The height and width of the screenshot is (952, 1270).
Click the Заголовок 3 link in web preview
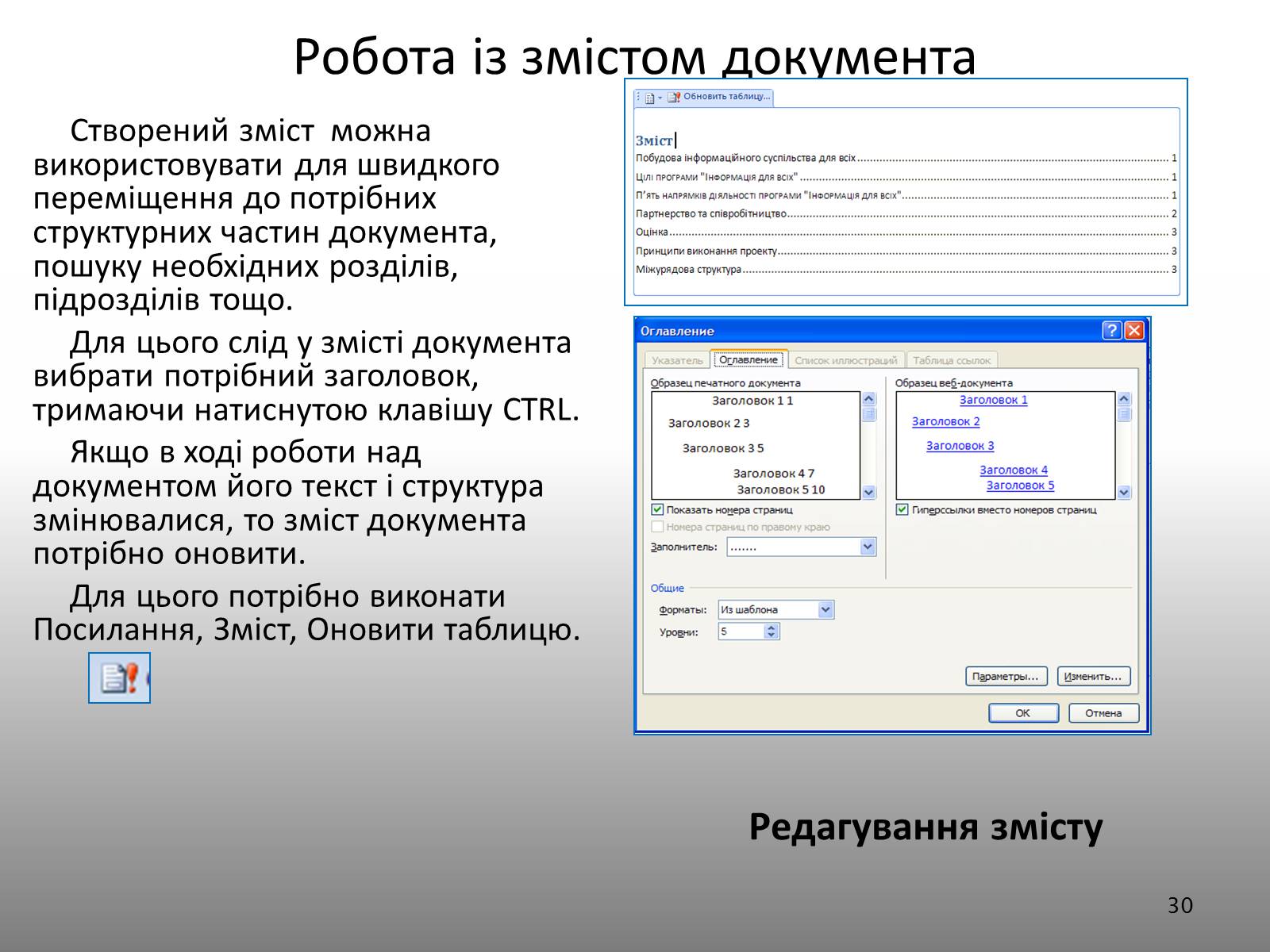(x=960, y=446)
